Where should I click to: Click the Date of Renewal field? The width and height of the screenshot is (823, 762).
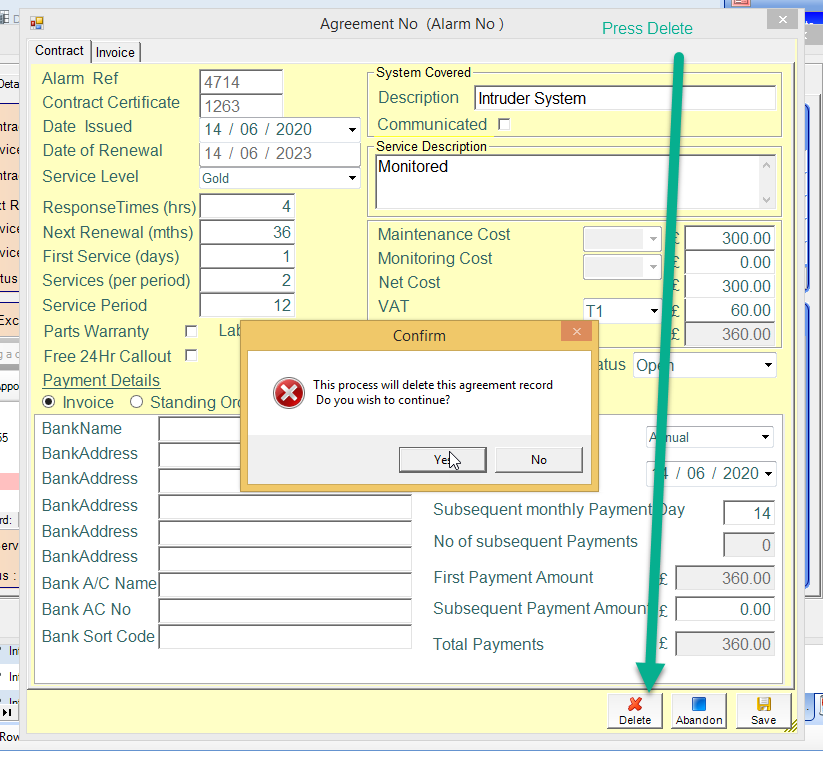[280, 154]
